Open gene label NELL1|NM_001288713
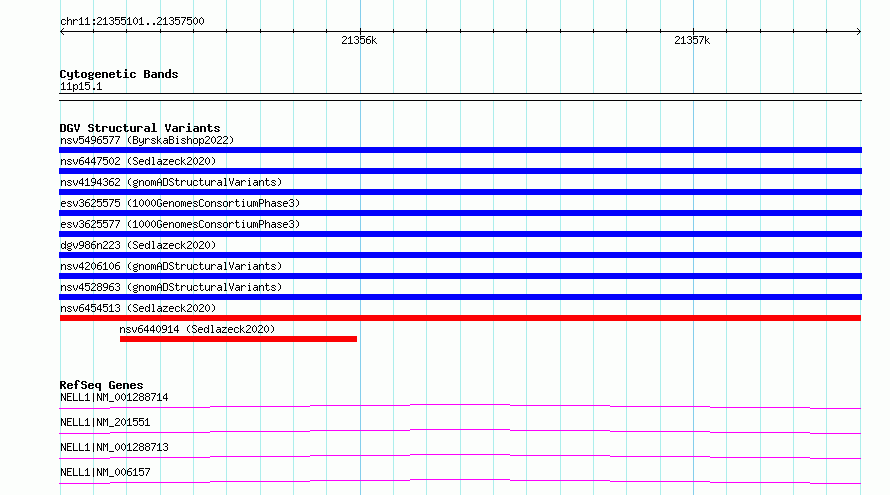 114,447
